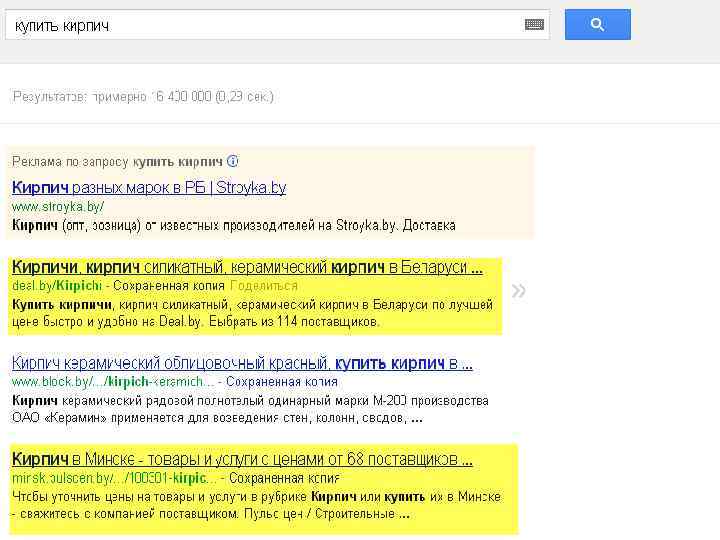Click the minsk.pulscen.by URL text
Image resolution: width=720 pixels, height=540 pixels.
114,478
